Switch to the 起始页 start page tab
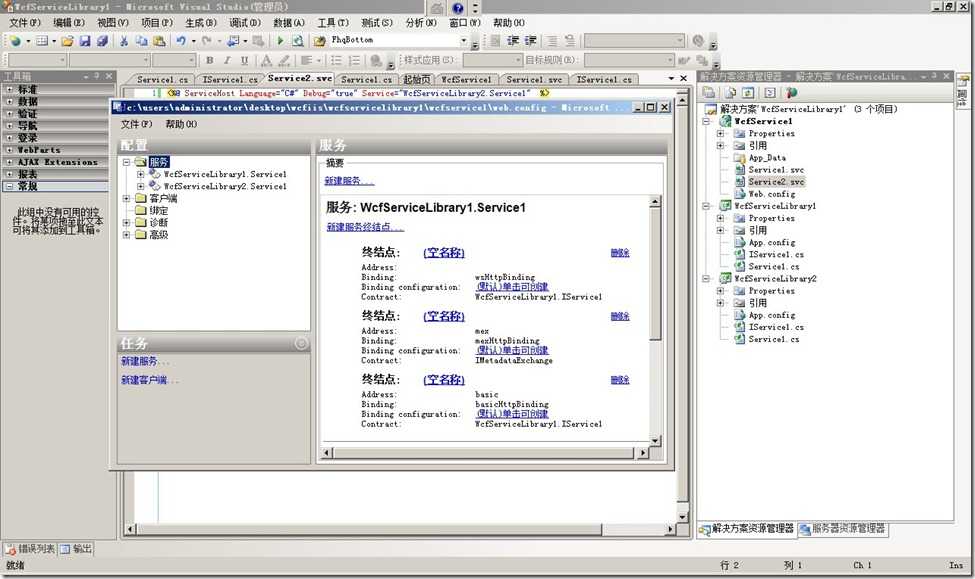The width and height of the screenshot is (975, 579). pos(416,79)
